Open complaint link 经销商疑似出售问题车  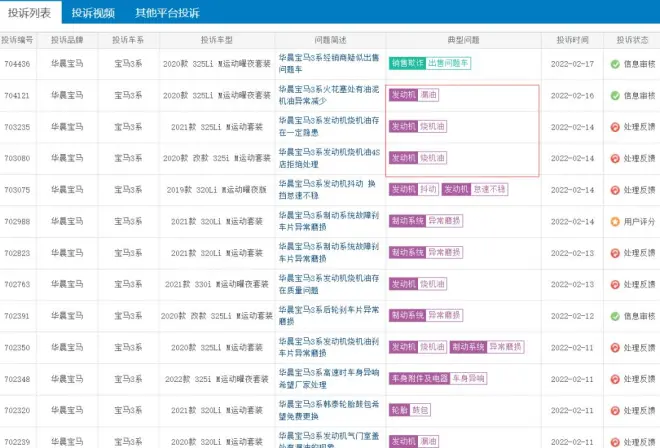point(329,63)
